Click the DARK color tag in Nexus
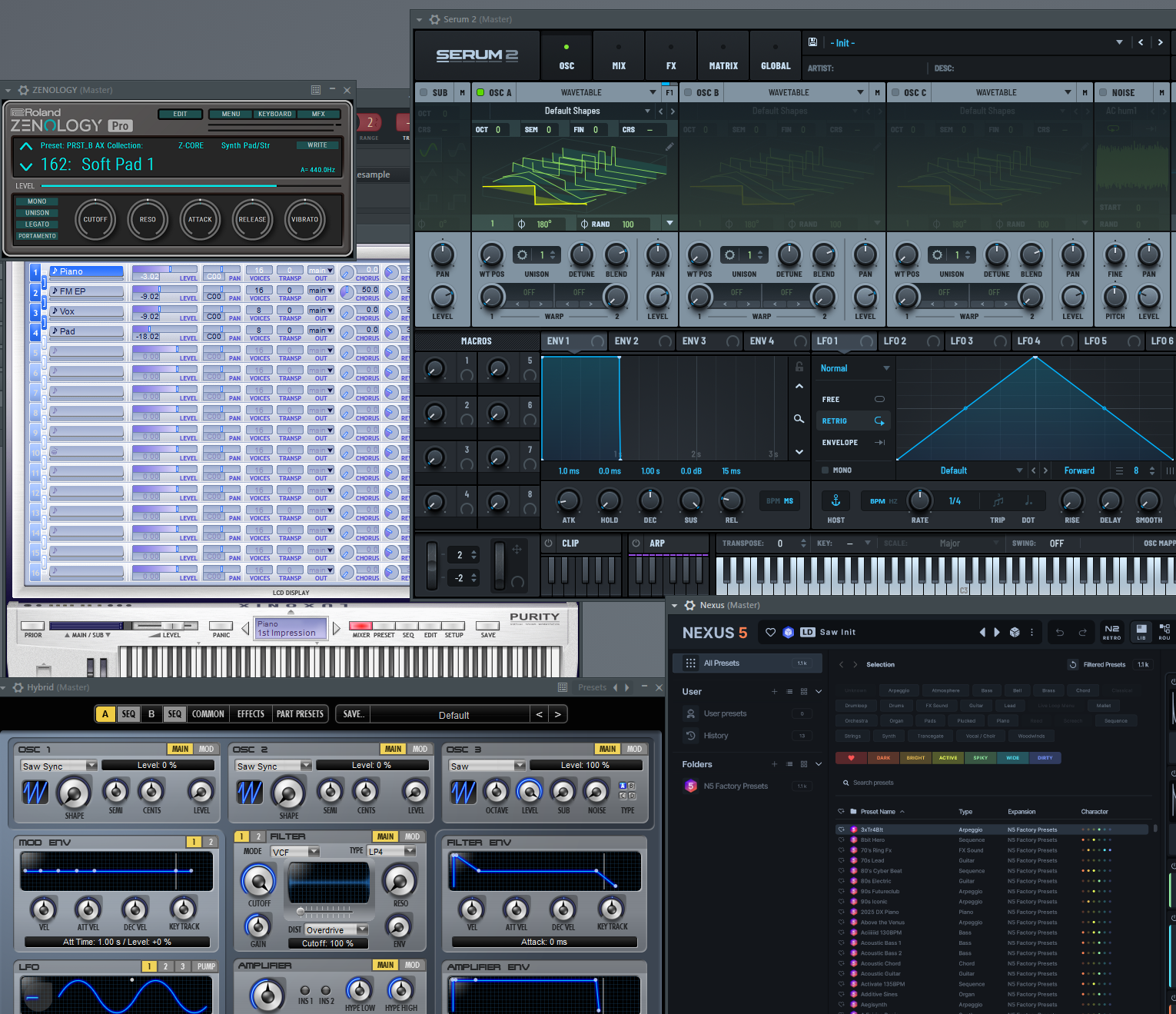Viewport: 1176px width, 1014px height. point(883,757)
